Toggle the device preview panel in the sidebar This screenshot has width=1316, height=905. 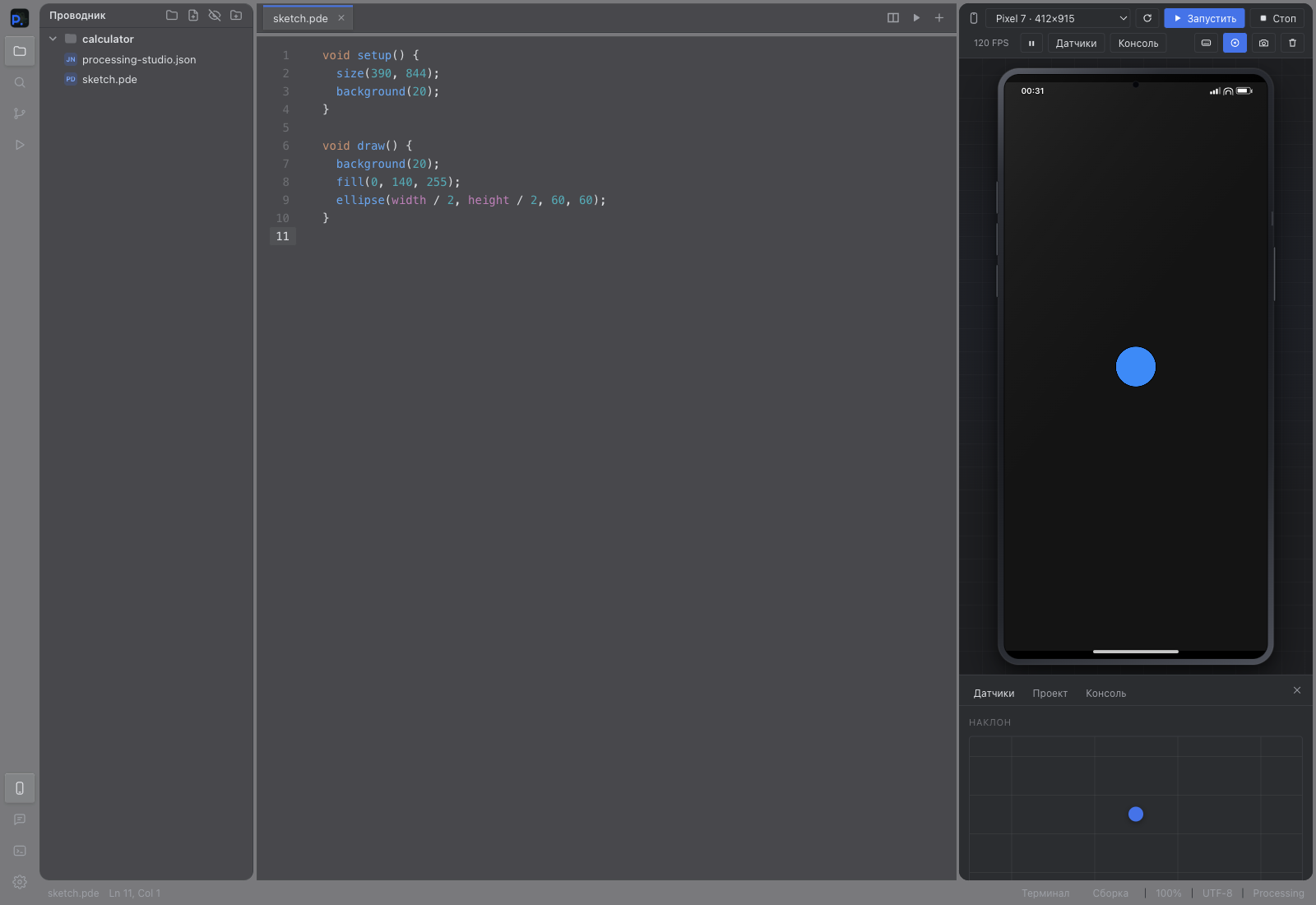coord(20,788)
